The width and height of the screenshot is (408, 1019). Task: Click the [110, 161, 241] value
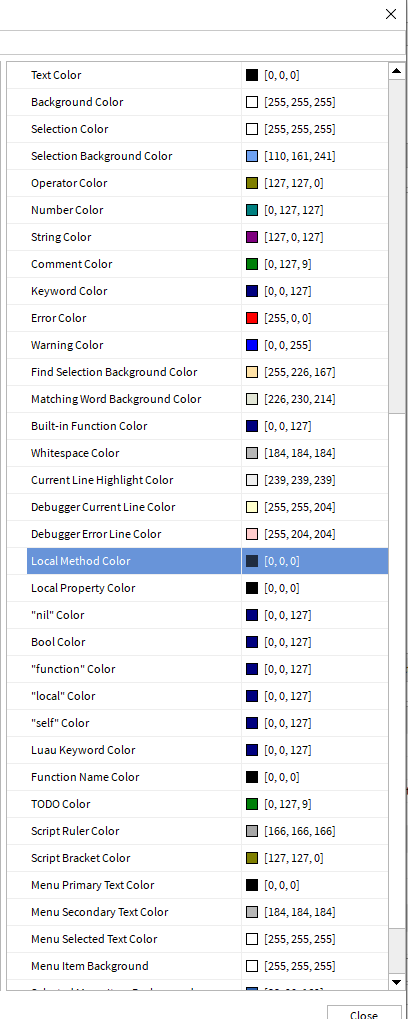pyautogui.click(x=300, y=156)
